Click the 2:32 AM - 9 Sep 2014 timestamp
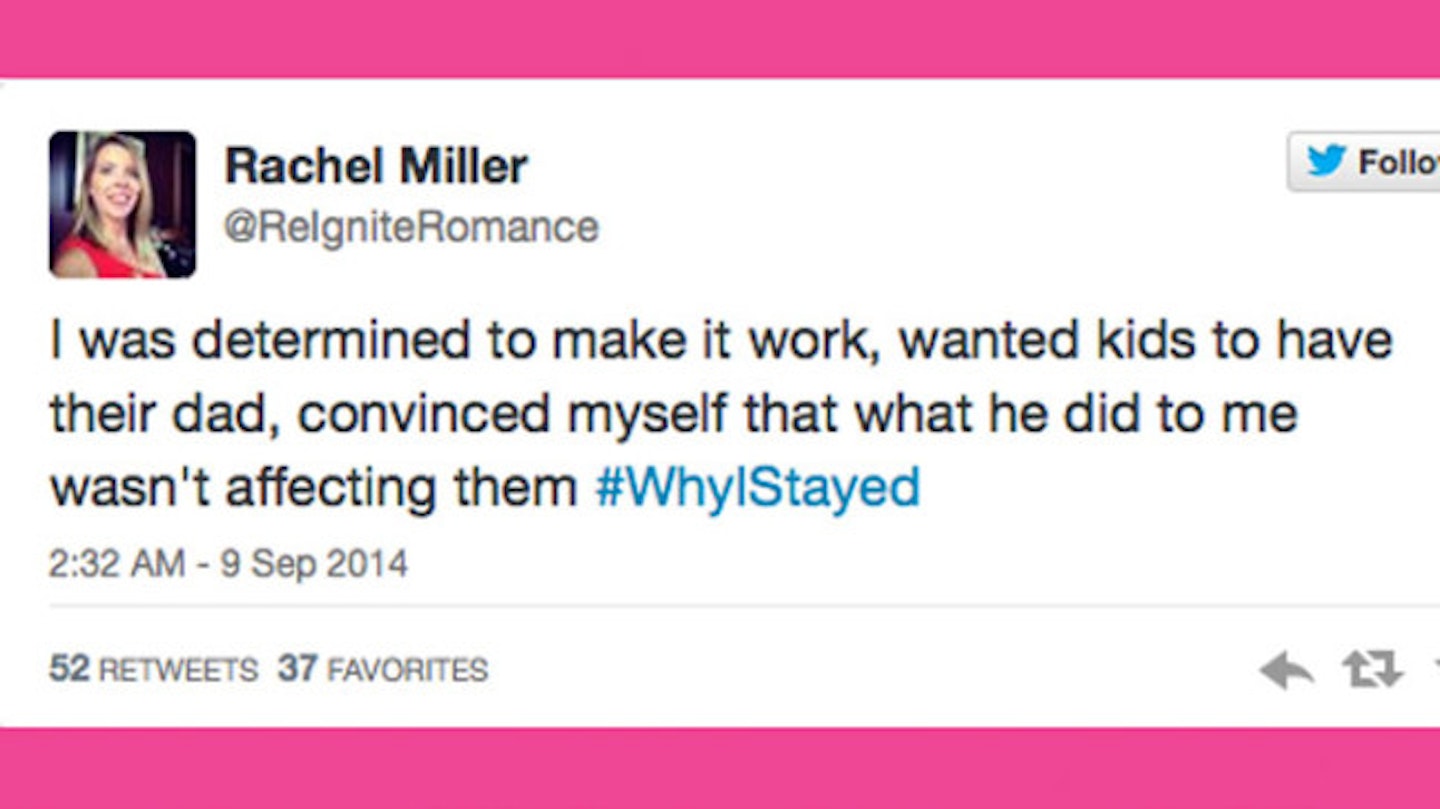 pyautogui.click(x=229, y=563)
